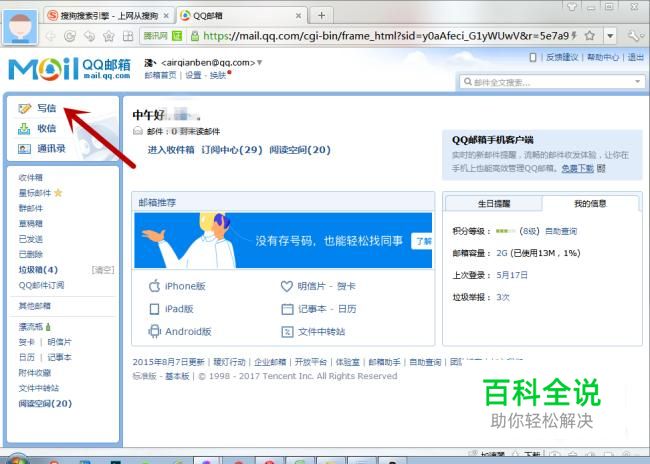Click the QQ邮箱 Mail logo
Viewport: 650px width, 464px height.
coord(69,69)
